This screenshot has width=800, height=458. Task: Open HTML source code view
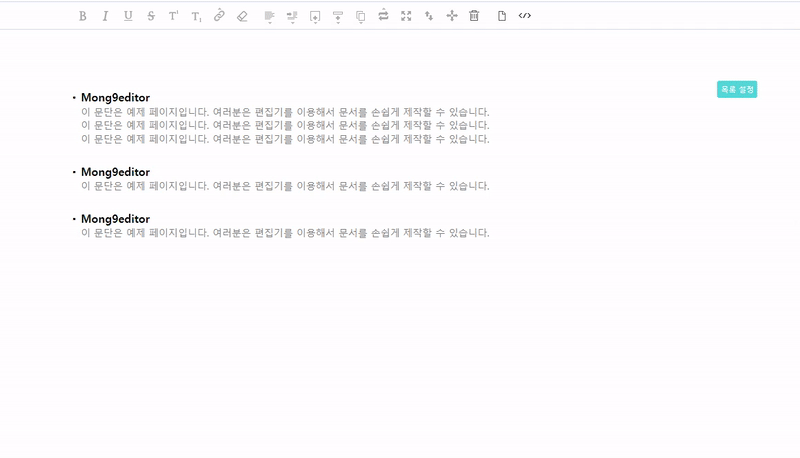pyautogui.click(x=525, y=16)
